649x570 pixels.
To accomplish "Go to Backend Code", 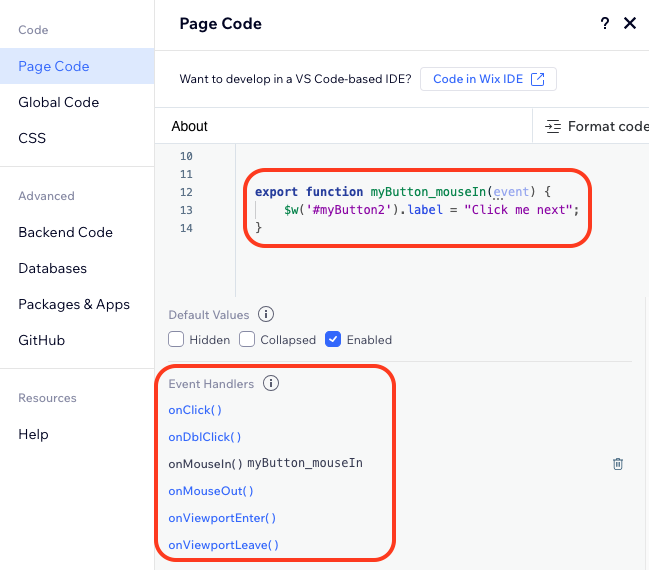I will [x=65, y=232].
